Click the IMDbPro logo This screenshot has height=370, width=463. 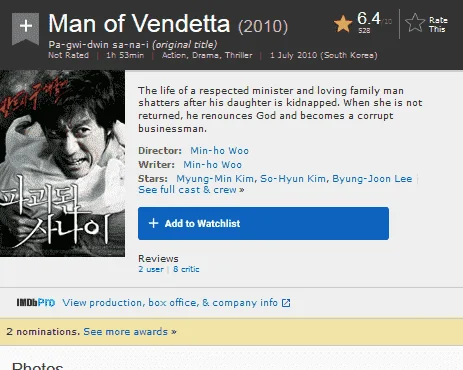point(36,302)
